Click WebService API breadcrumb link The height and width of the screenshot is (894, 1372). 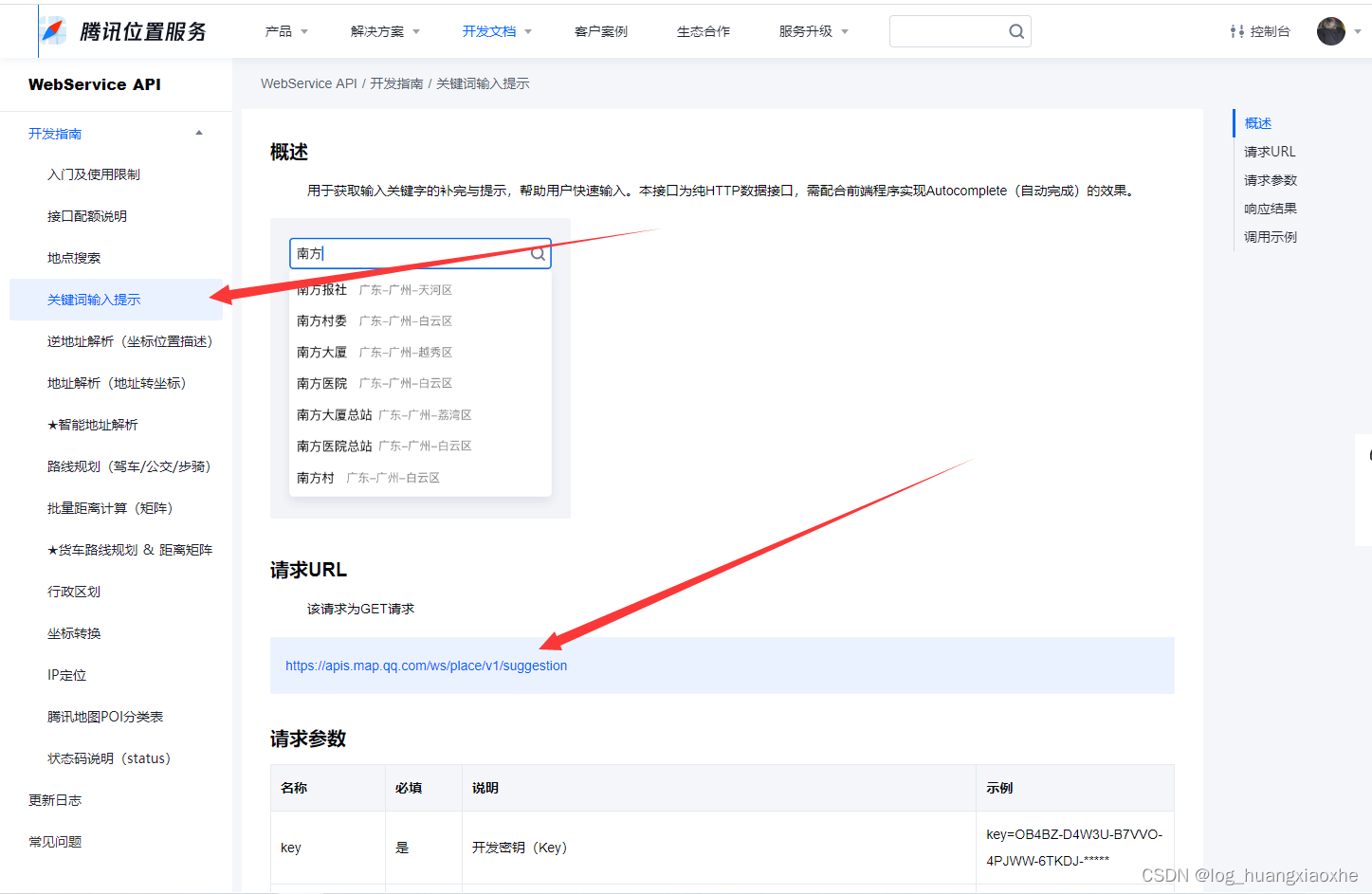pos(309,83)
